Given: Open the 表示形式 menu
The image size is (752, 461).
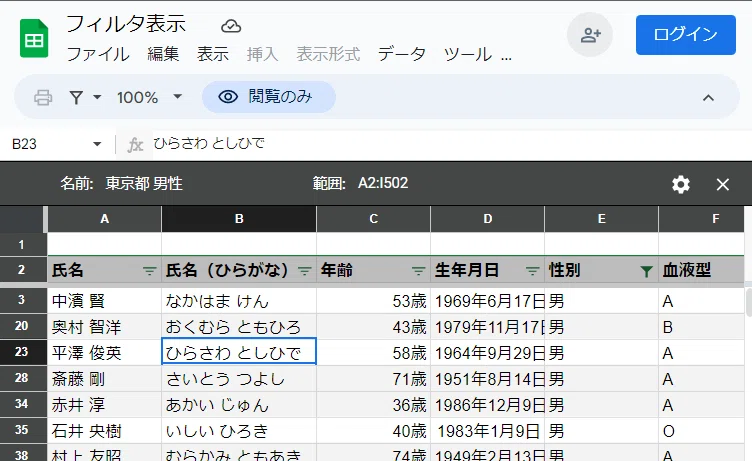Looking at the screenshot, I should pos(328,54).
